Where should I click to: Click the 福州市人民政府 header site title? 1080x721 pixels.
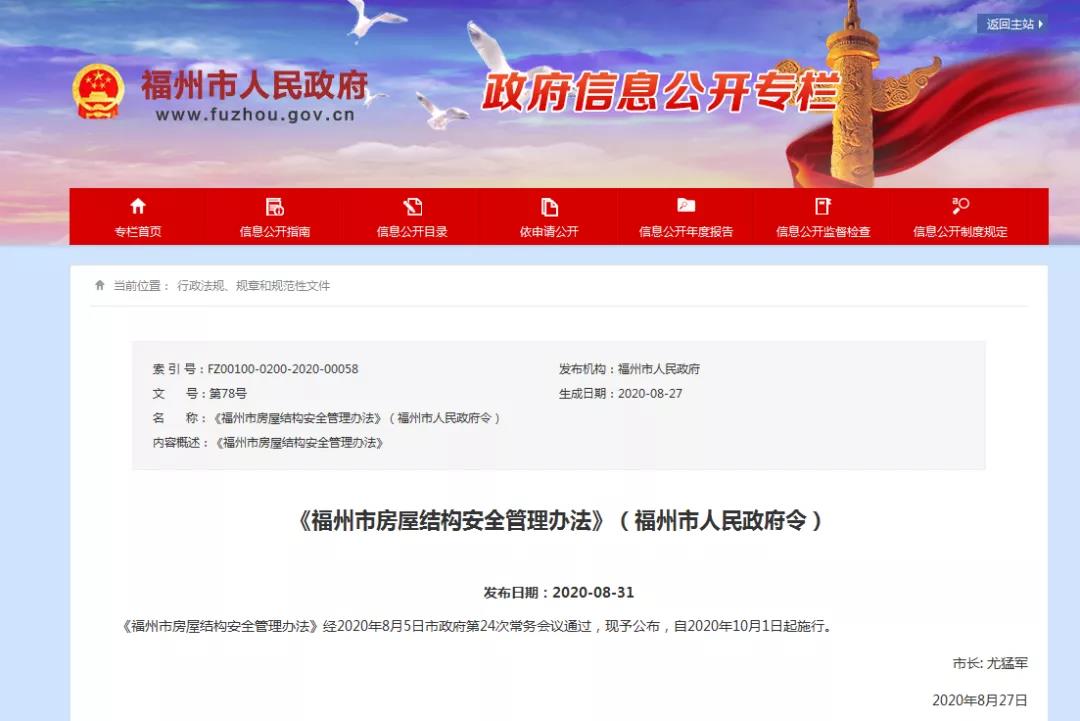[x=254, y=85]
